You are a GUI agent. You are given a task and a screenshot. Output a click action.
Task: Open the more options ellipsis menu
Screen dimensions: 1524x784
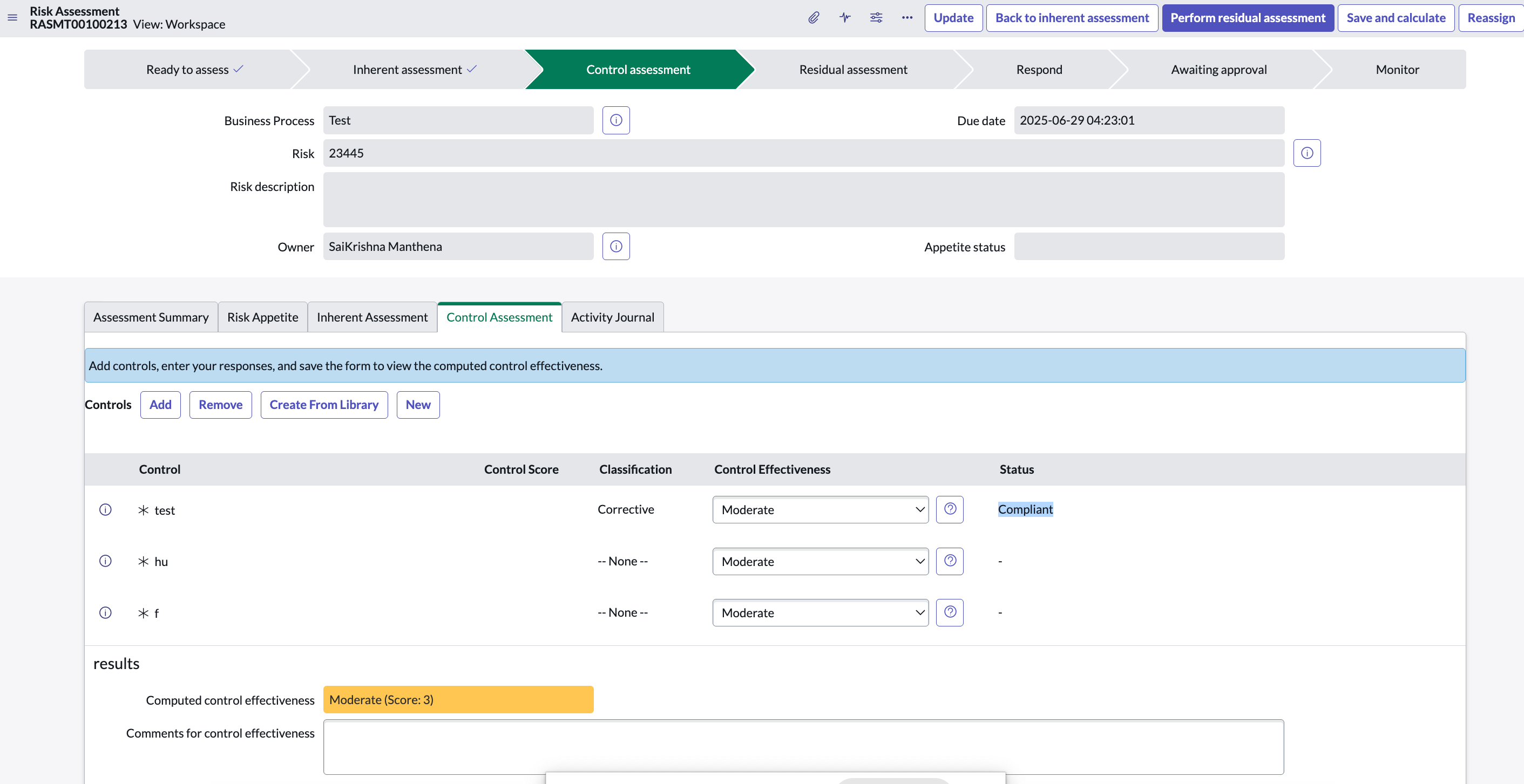pos(907,18)
